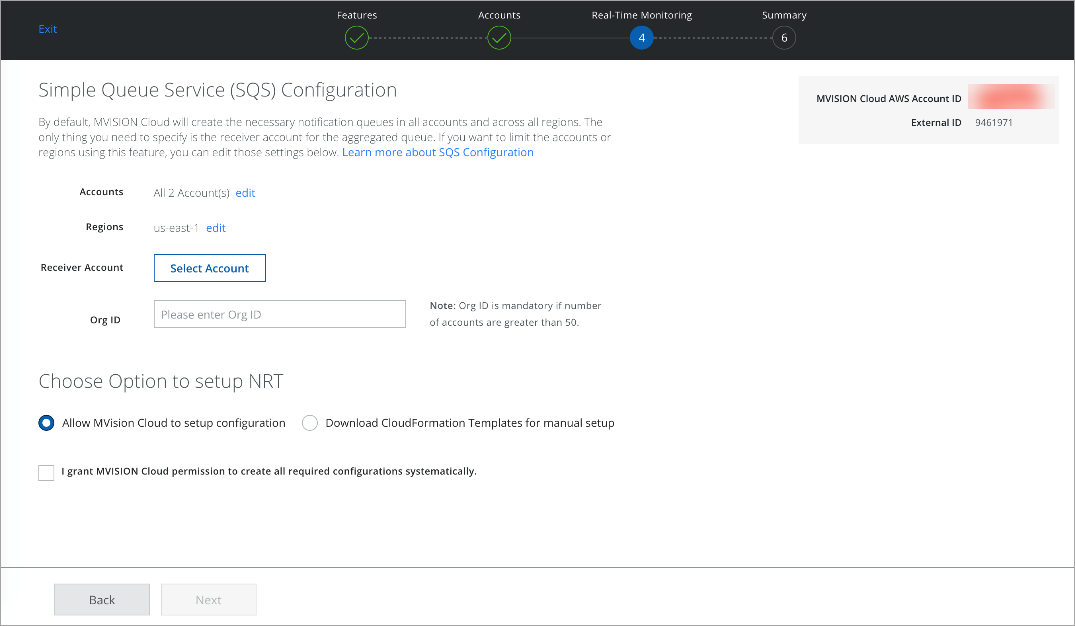Switch to the Accounts step label
Viewport: 1075px width, 626px height.
pos(499,15)
